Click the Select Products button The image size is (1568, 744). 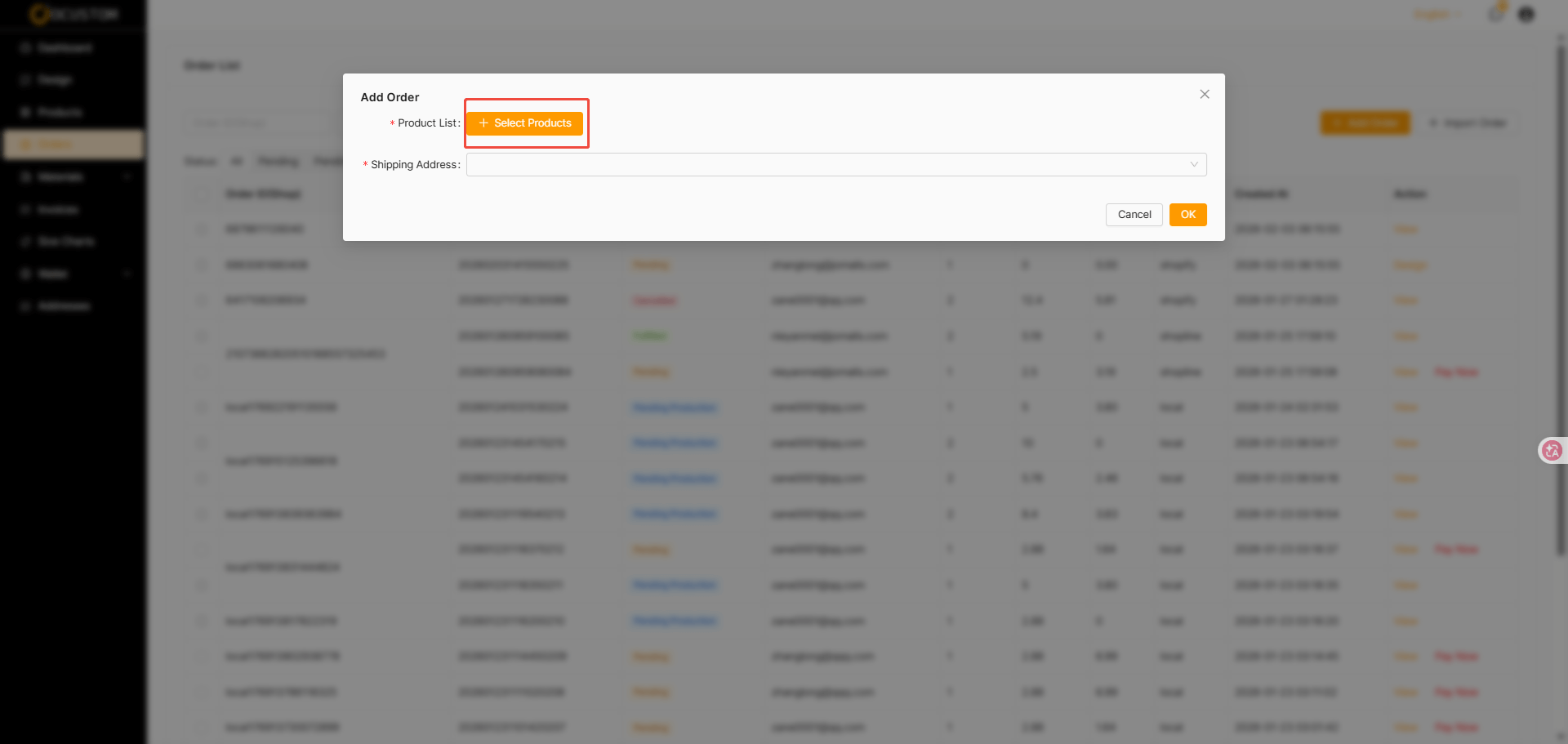point(525,123)
